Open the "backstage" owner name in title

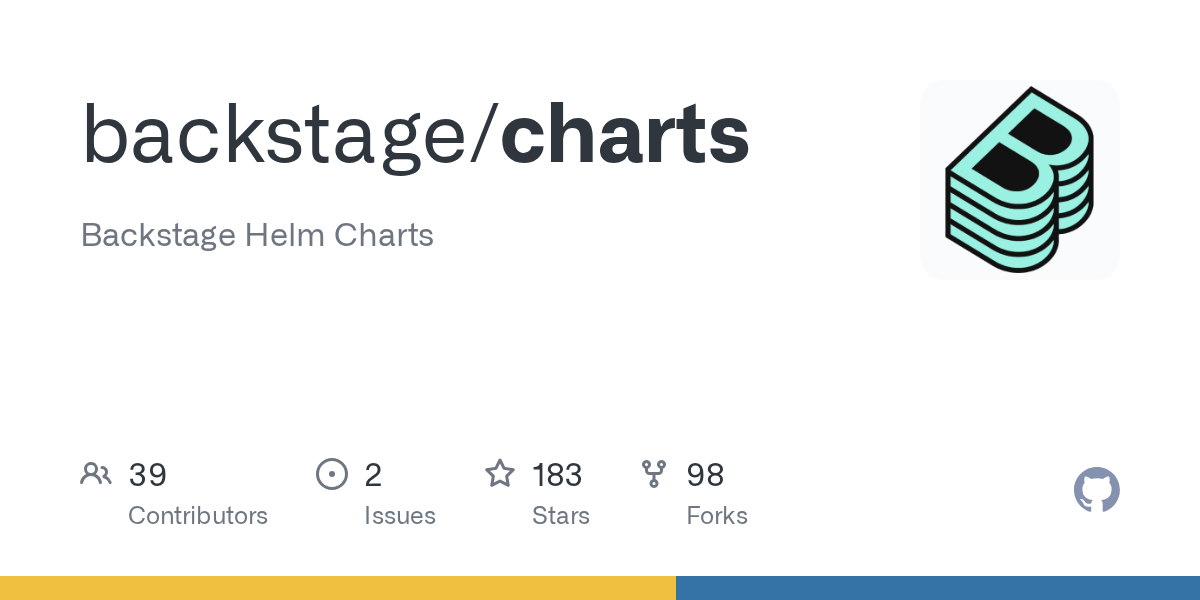pos(275,135)
